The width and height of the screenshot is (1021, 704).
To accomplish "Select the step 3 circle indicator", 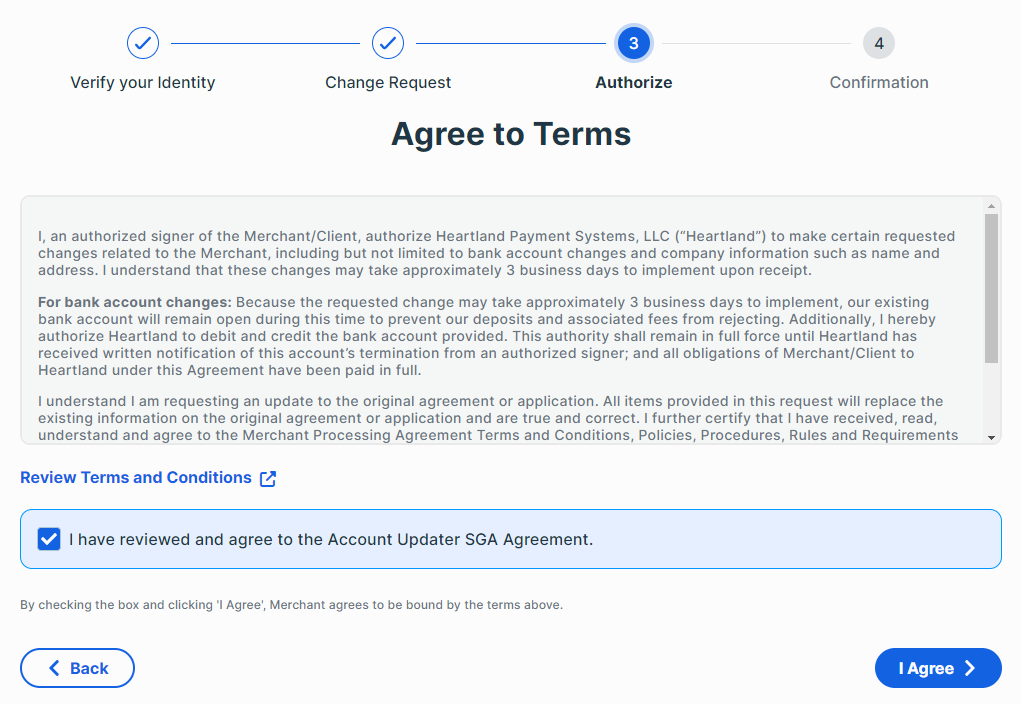I will [x=634, y=43].
